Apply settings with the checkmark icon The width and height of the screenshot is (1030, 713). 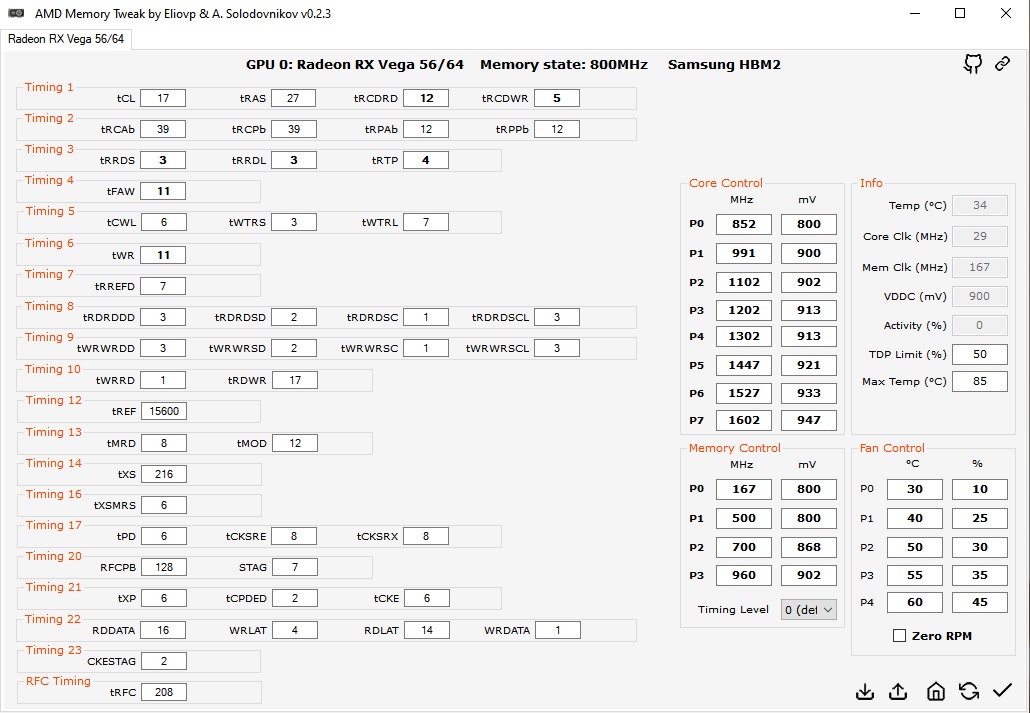coord(1002,690)
